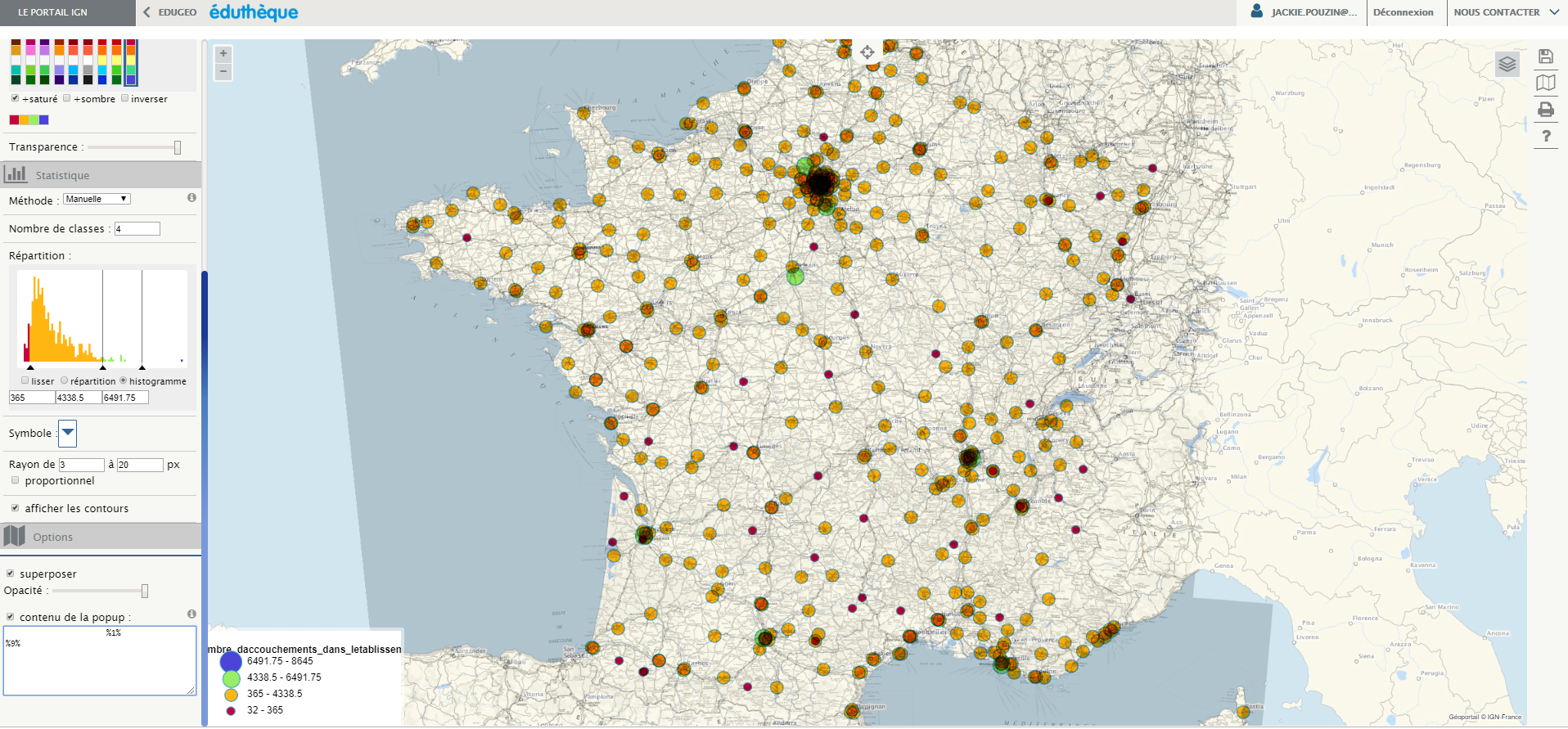The image size is (1568, 729).
Task: Click the histogram threshold triangle at 6491.75
Action: (x=142, y=367)
